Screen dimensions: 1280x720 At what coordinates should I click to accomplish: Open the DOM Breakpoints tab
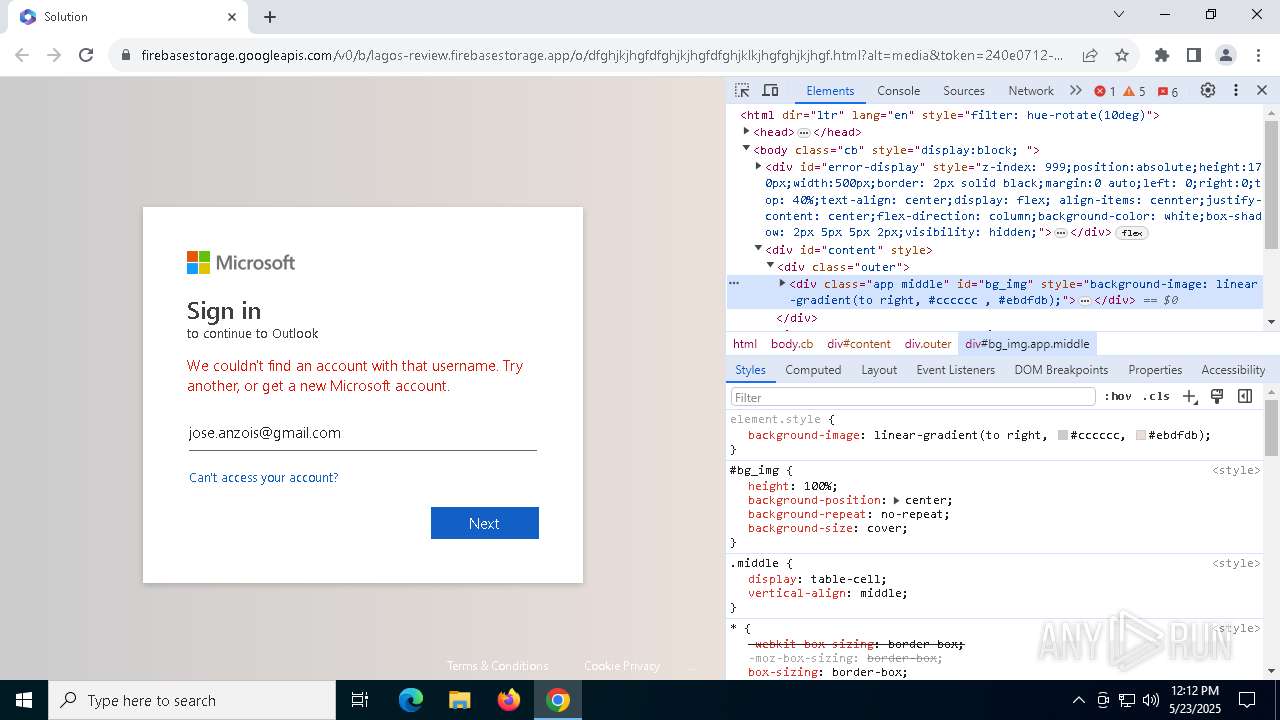click(x=1061, y=369)
